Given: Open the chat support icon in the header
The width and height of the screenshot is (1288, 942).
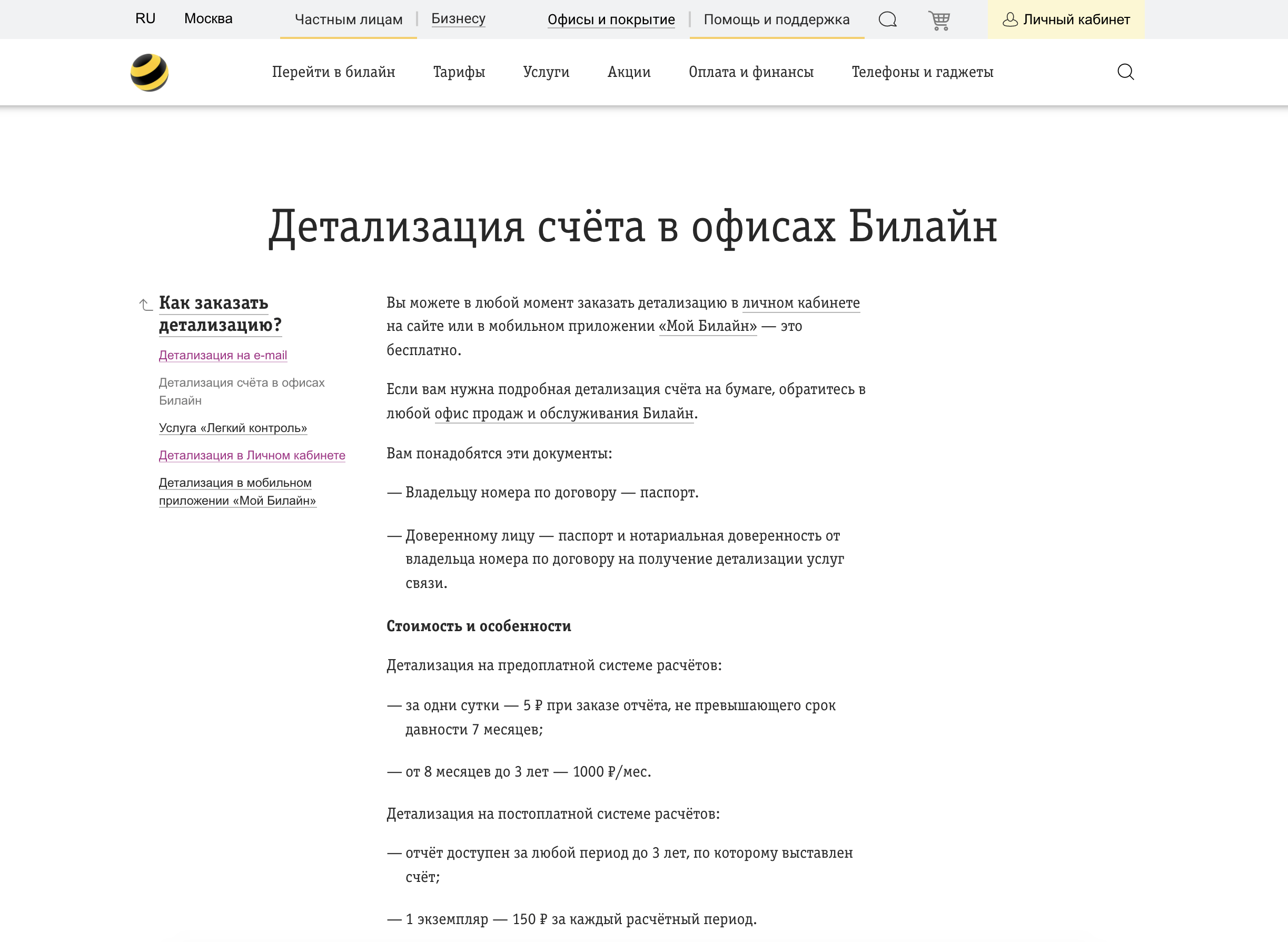Looking at the screenshot, I should click(887, 19).
